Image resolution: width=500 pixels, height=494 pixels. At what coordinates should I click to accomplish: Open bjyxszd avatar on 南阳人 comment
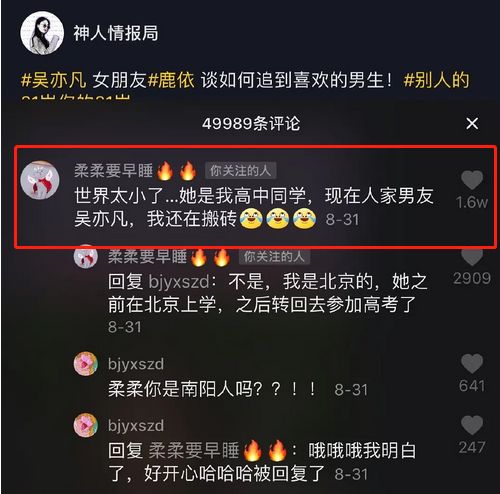coord(86,364)
